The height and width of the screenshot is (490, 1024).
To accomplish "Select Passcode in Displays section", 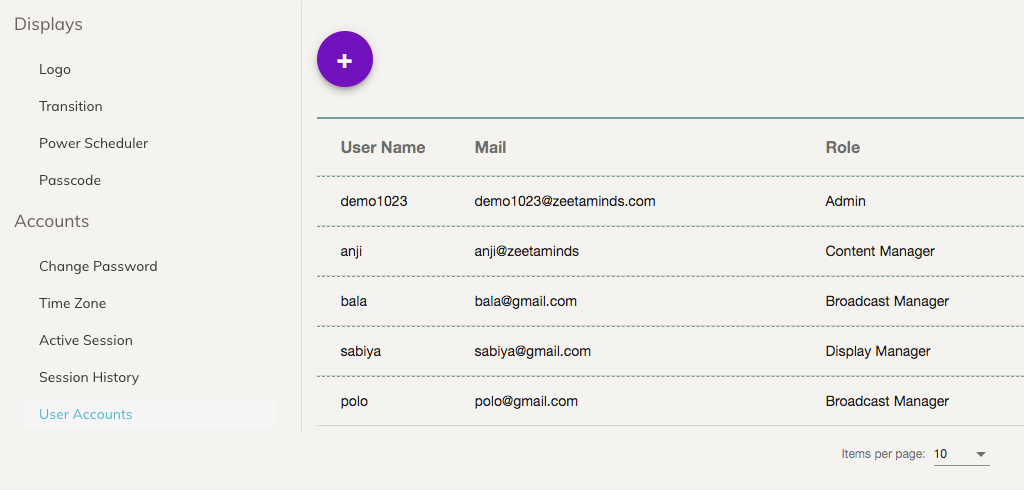I will coord(70,180).
